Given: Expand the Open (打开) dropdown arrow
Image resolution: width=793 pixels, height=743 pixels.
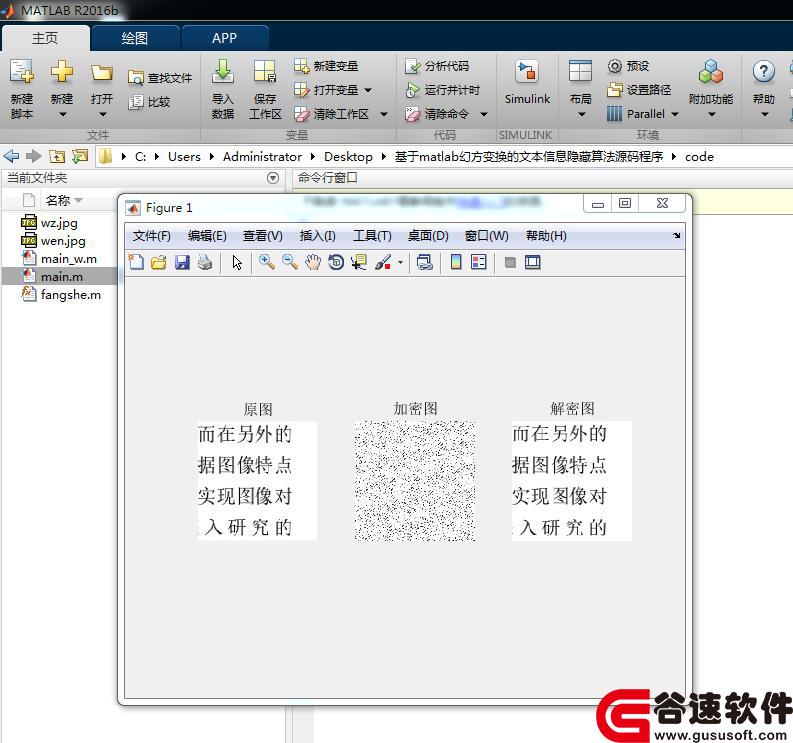Looking at the screenshot, I should pos(103,114).
